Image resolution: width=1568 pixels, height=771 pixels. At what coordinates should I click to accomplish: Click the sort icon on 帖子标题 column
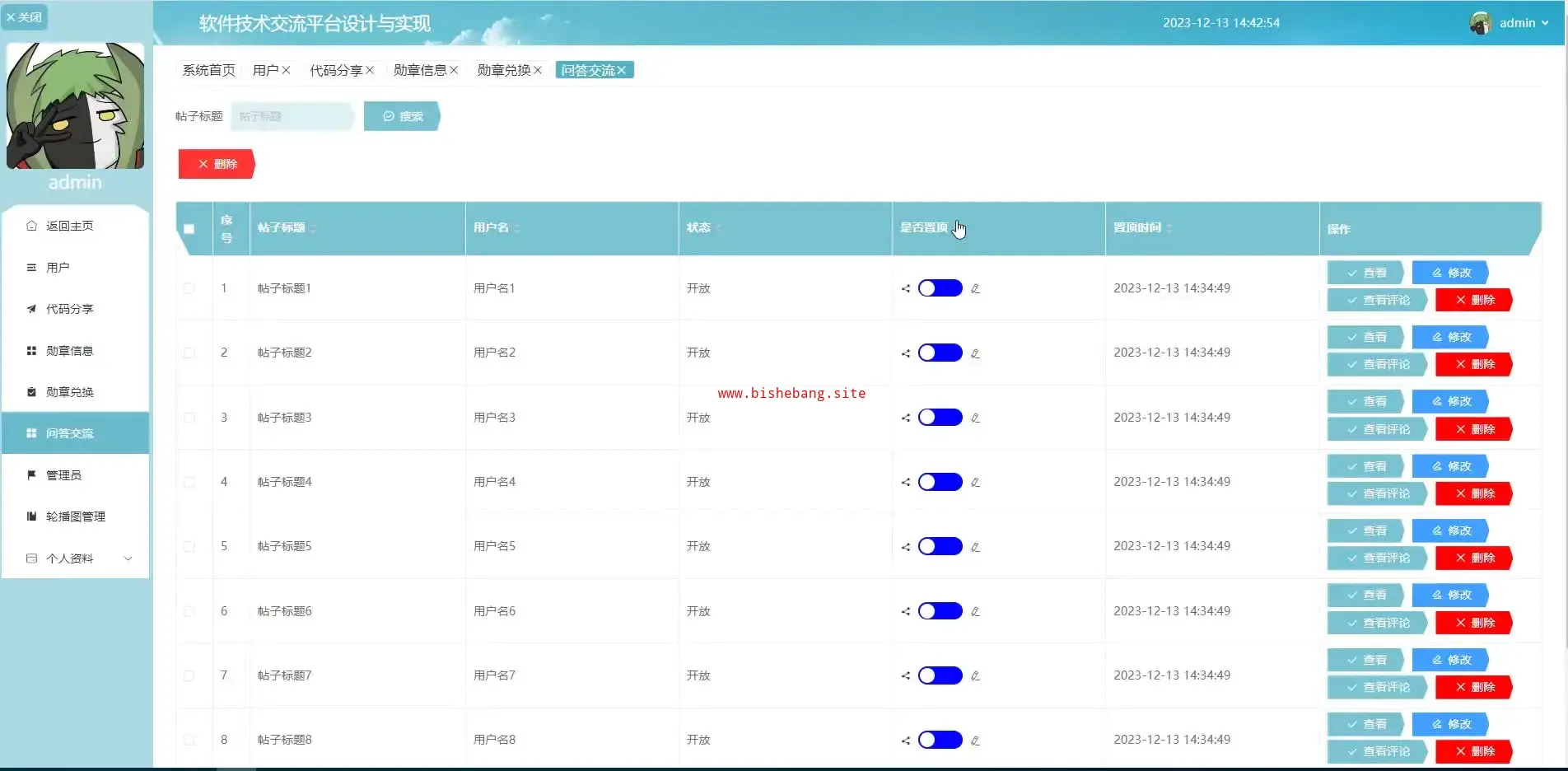pos(314,228)
